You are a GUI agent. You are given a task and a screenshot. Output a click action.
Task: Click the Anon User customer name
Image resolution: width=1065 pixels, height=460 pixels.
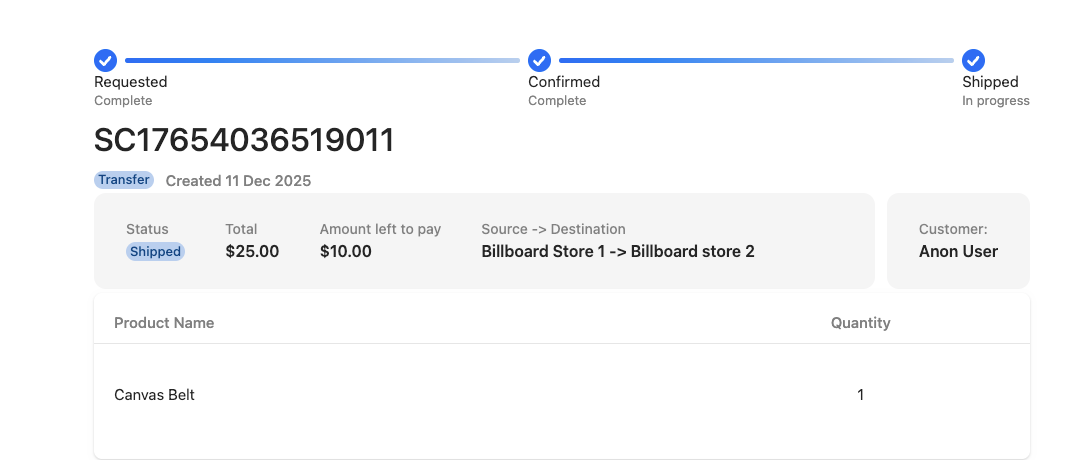coord(958,252)
